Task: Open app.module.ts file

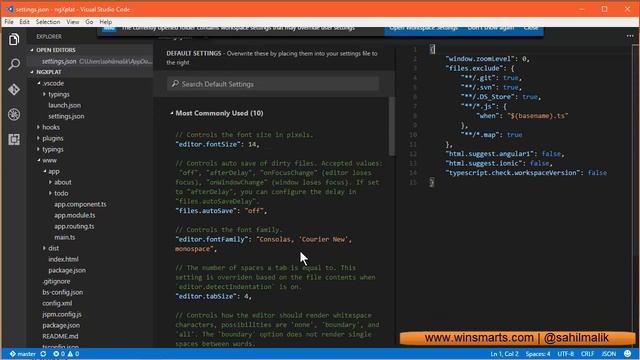Action: [x=75, y=216]
